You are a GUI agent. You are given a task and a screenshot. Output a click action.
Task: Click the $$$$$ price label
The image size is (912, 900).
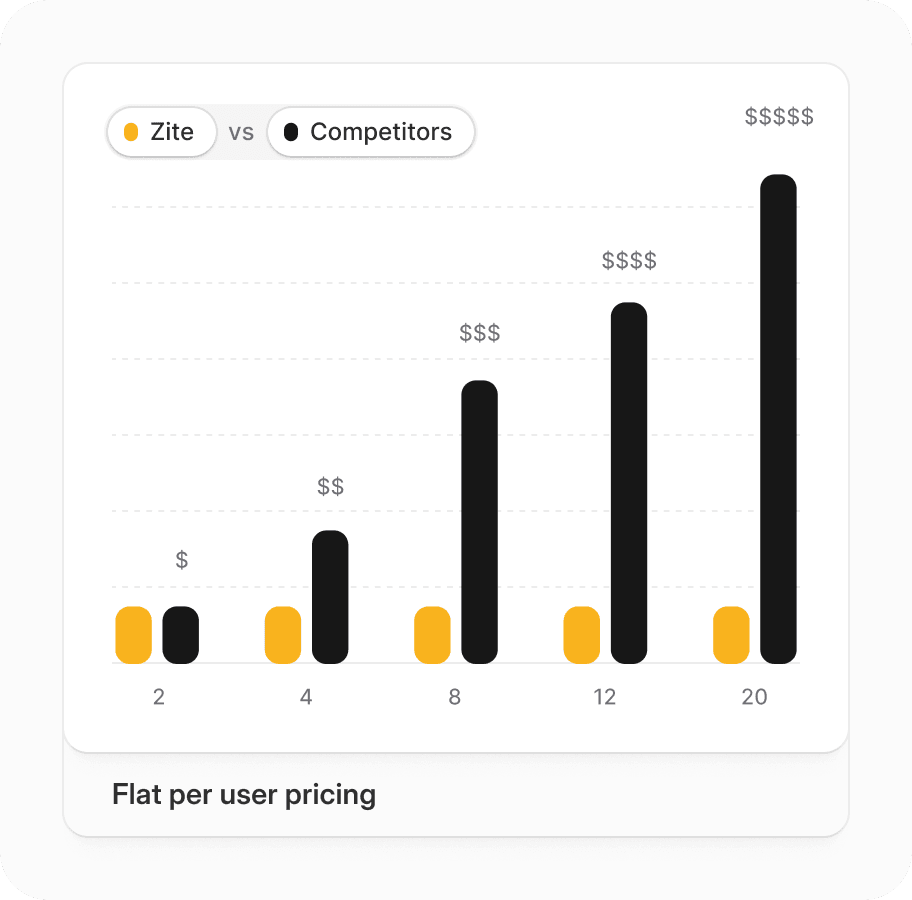[x=779, y=117]
